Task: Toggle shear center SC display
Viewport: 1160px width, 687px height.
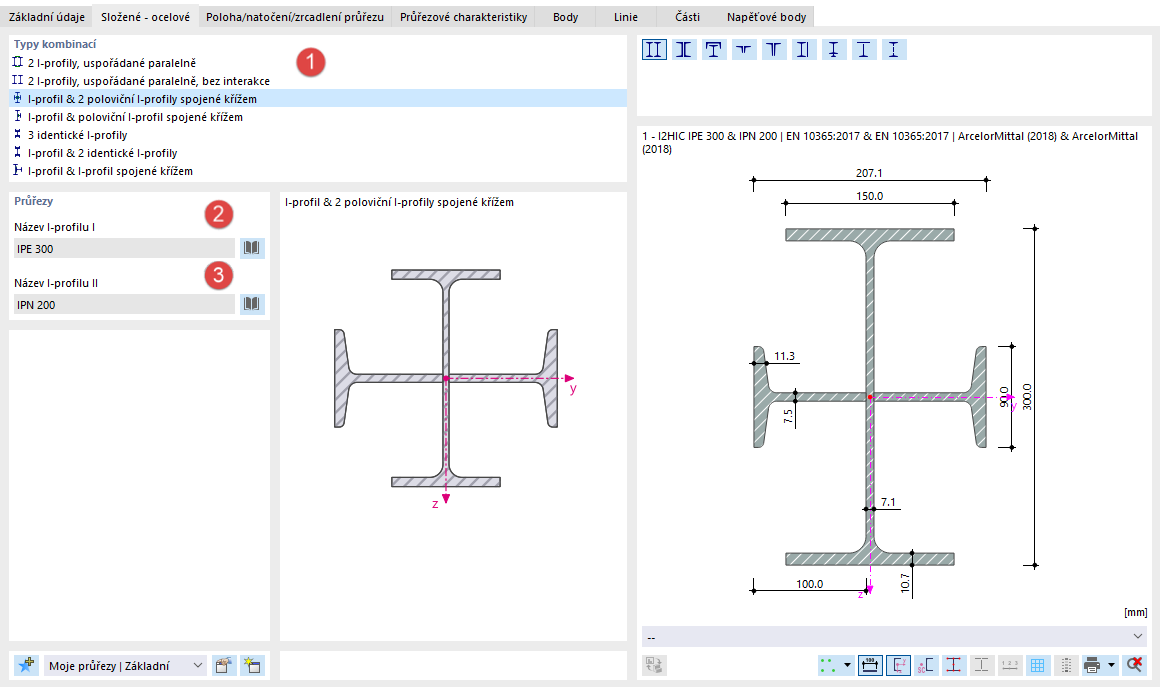Action: click(x=926, y=665)
